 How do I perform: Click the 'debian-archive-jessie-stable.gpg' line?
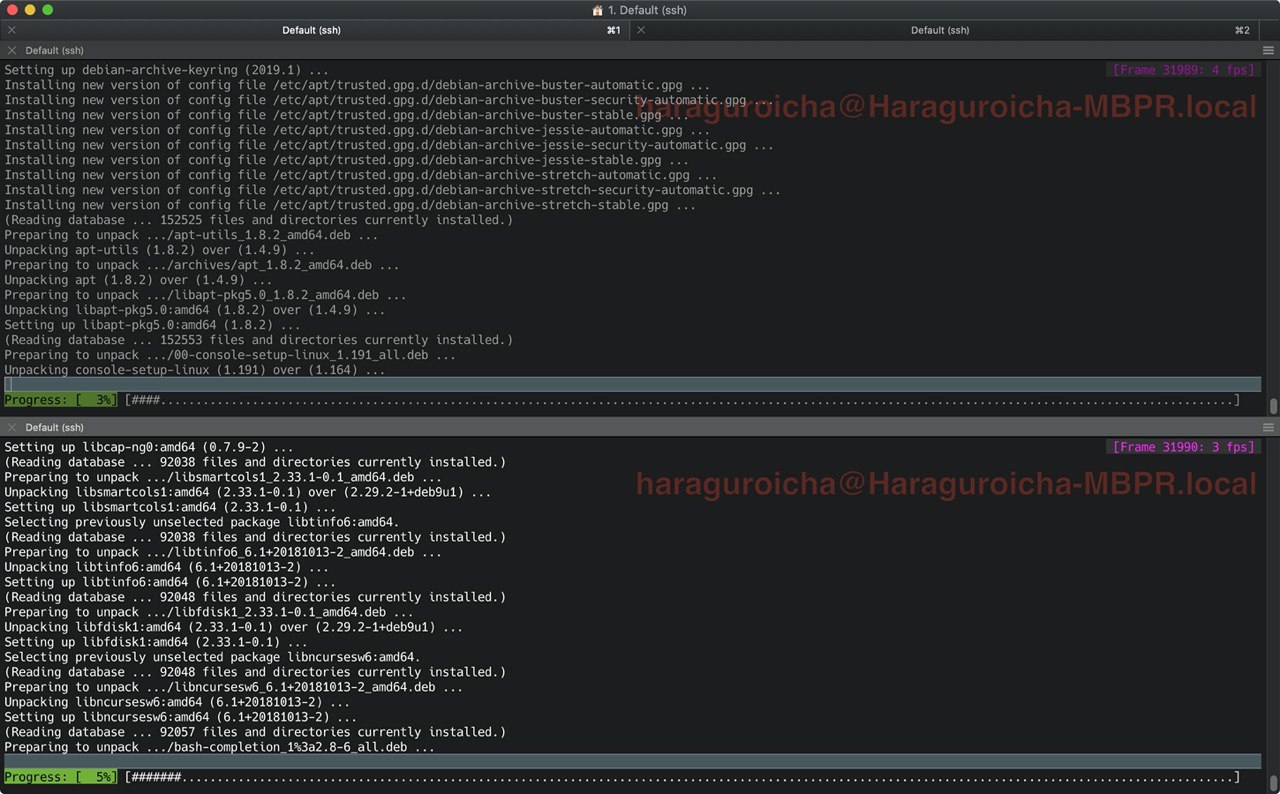point(347,160)
